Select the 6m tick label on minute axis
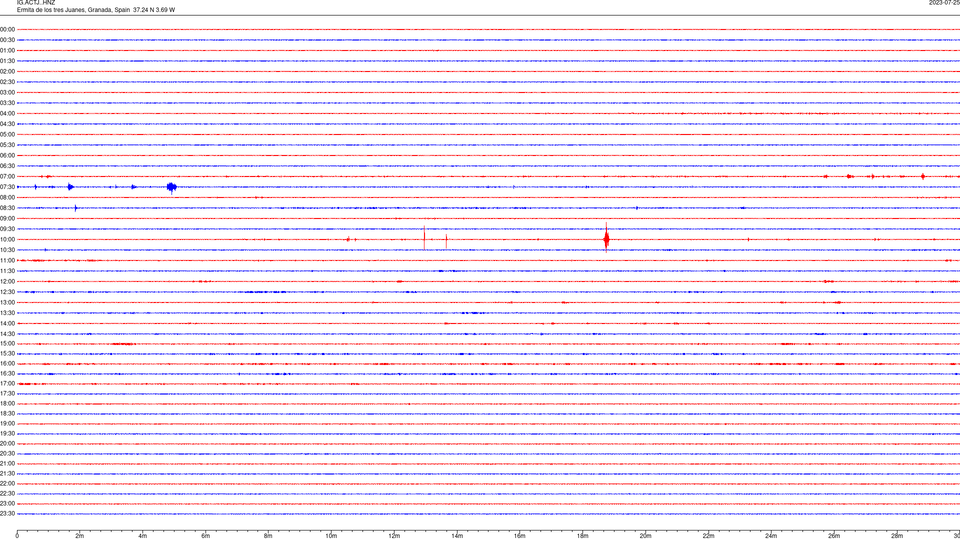The image size is (960, 540). point(206,536)
